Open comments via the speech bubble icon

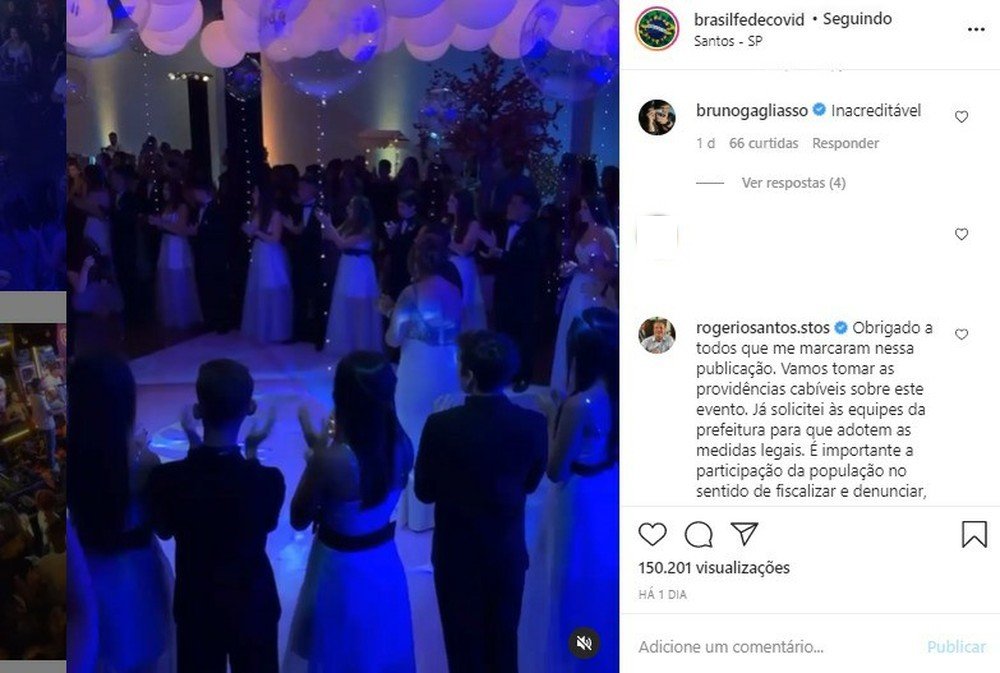pyautogui.click(x=698, y=535)
